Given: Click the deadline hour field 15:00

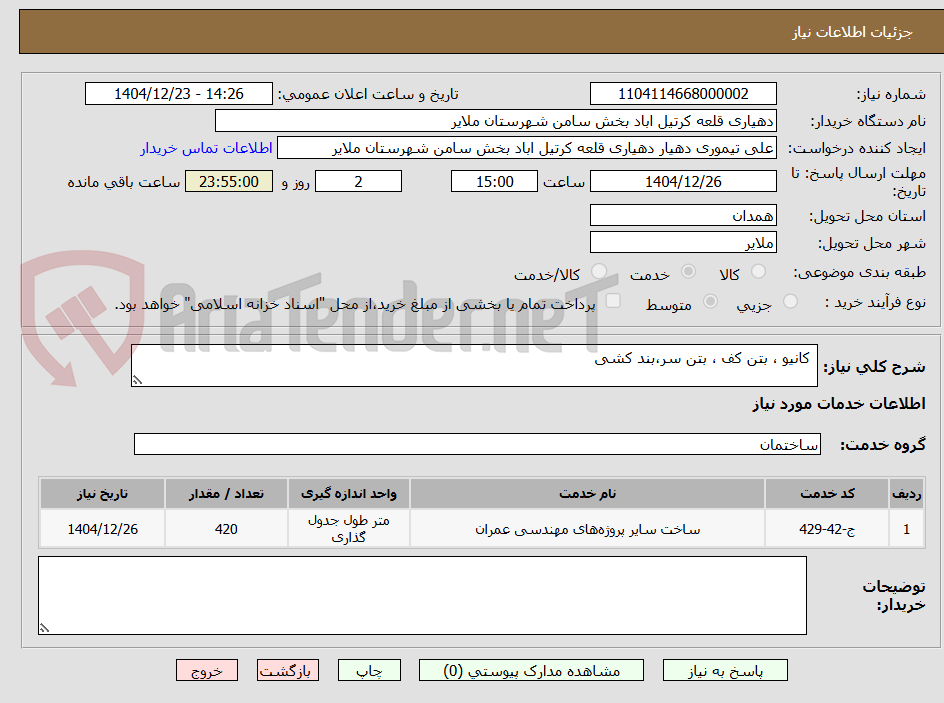Looking at the screenshot, I should [x=494, y=181].
